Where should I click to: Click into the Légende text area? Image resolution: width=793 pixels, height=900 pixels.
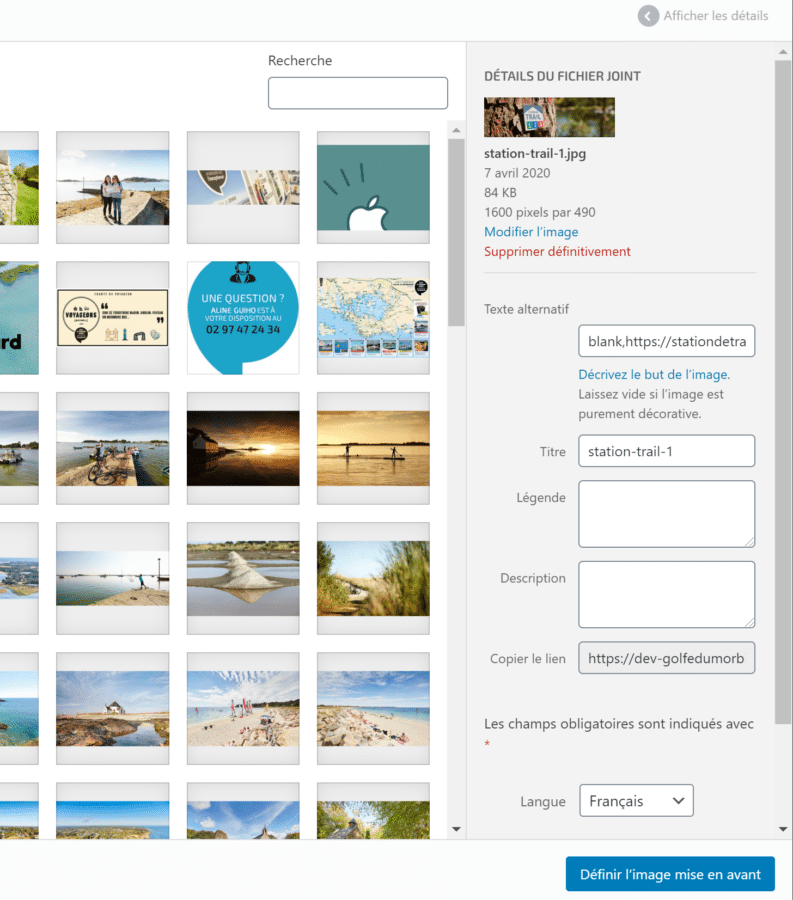(666, 514)
